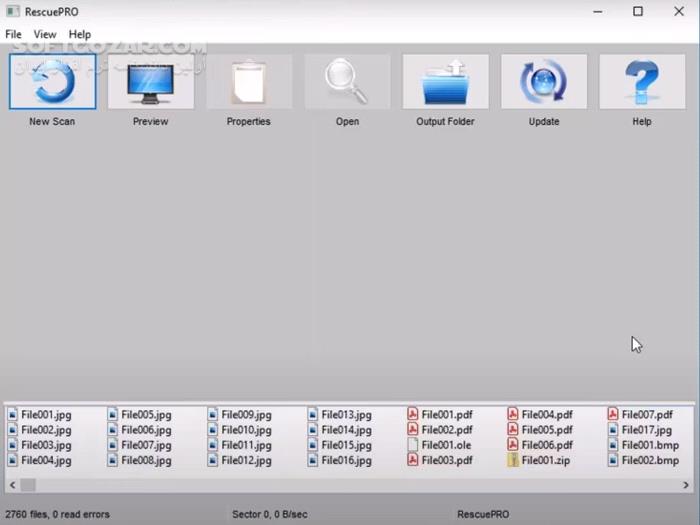Click left arrow of horizontal scrollbar
The height and width of the screenshot is (525, 700).
(12, 485)
